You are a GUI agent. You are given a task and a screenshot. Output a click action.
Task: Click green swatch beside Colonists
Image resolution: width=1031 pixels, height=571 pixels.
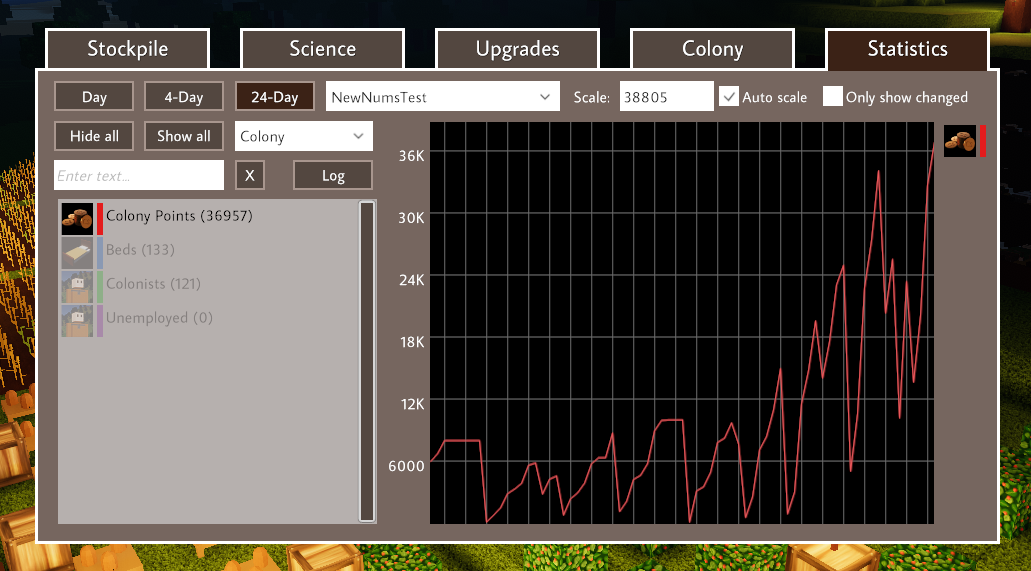[100, 287]
